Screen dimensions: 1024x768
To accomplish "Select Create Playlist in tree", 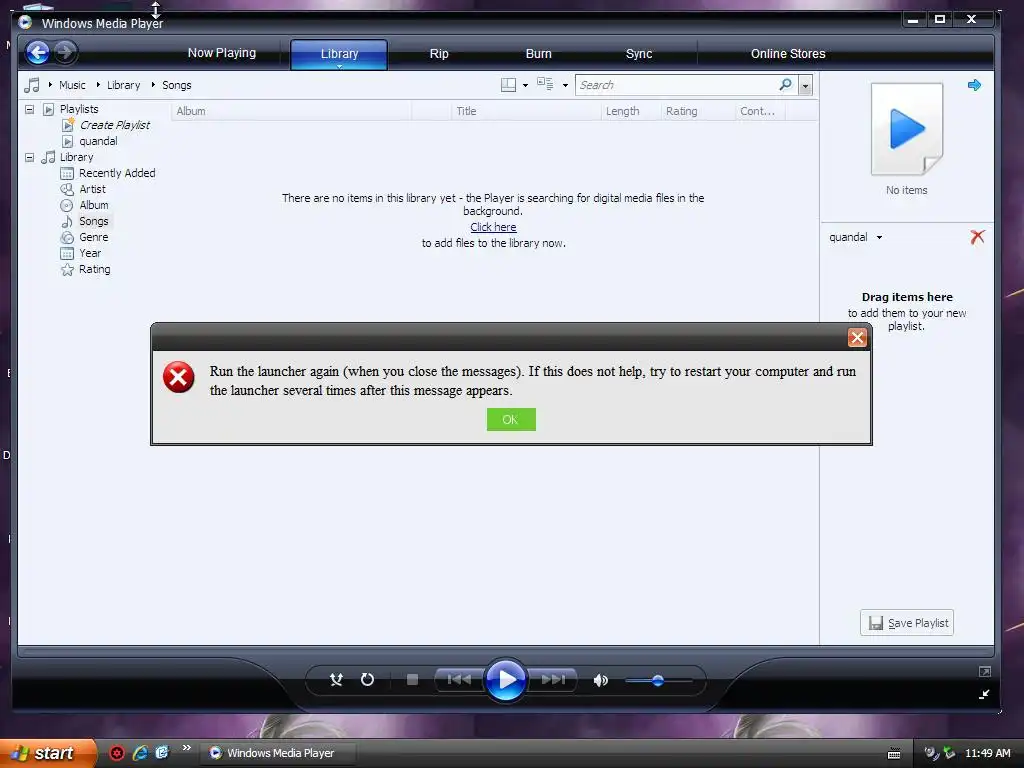I will tap(114, 125).
